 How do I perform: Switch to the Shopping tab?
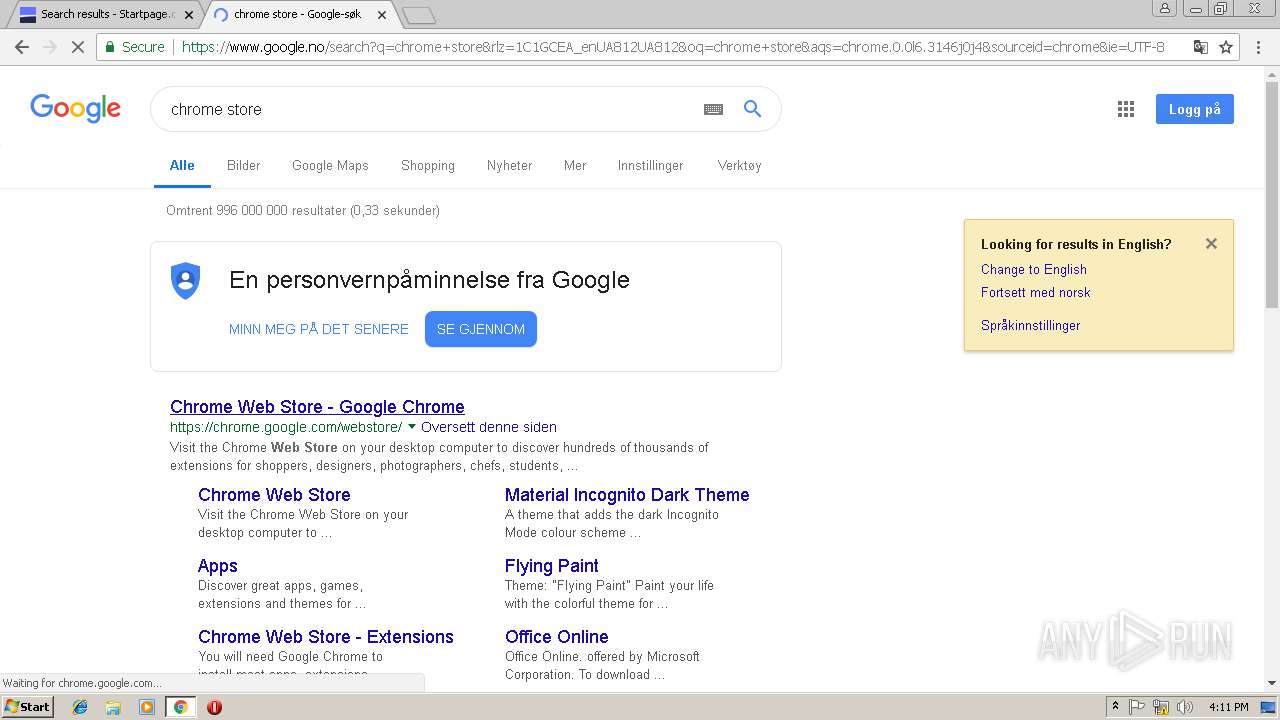[428, 165]
